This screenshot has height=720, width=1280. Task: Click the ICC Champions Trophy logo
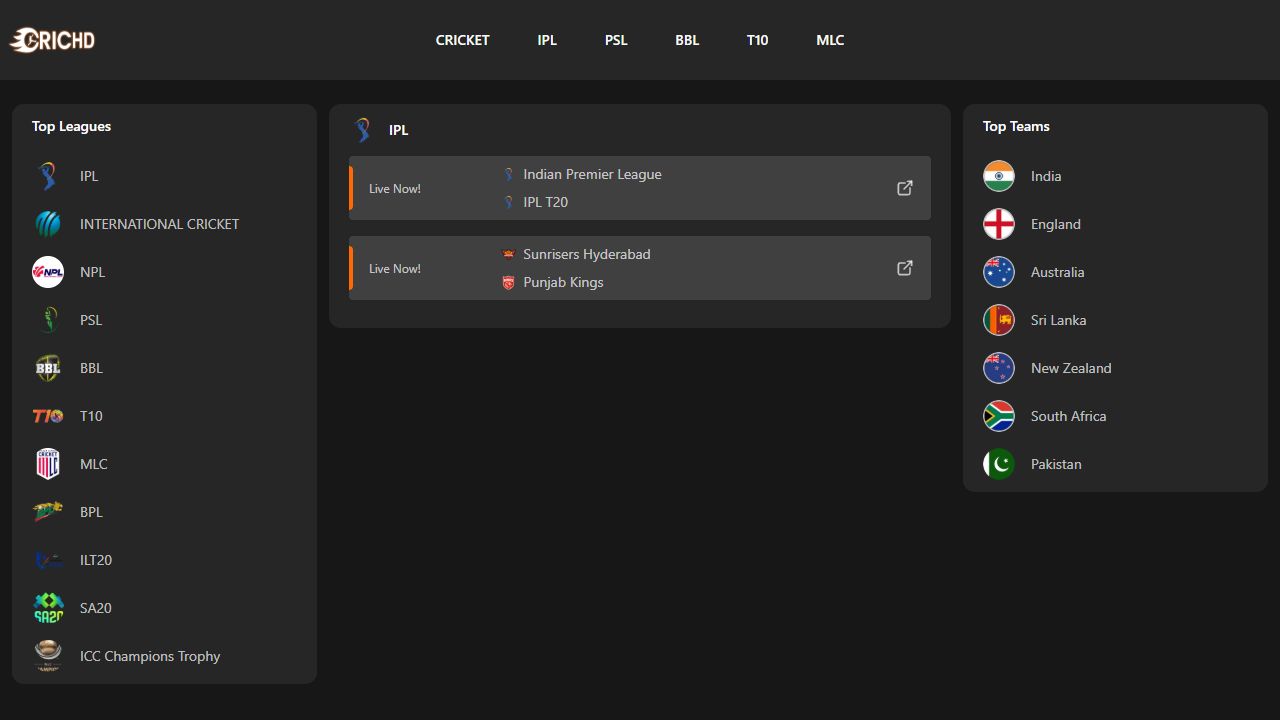click(x=48, y=656)
